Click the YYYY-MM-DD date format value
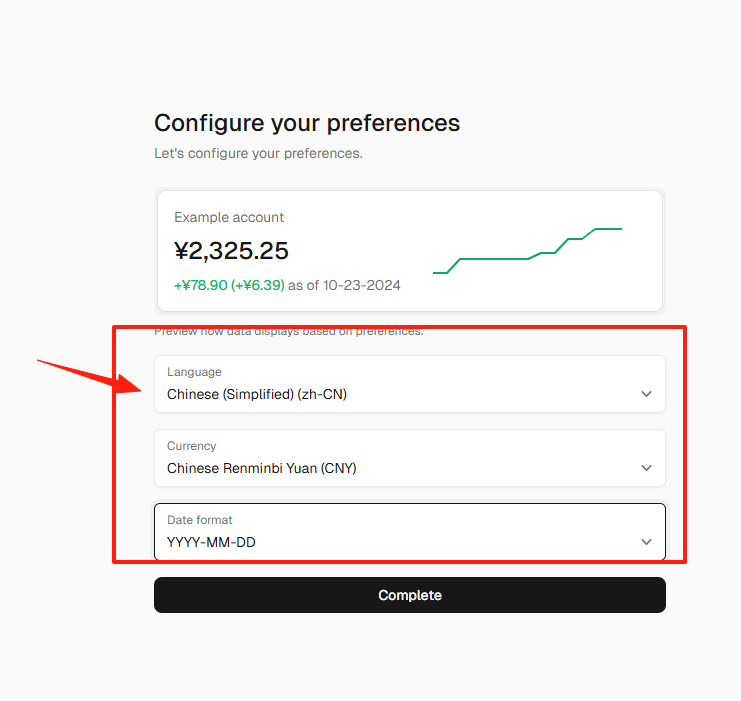Image resolution: width=741 pixels, height=701 pixels. (211, 542)
